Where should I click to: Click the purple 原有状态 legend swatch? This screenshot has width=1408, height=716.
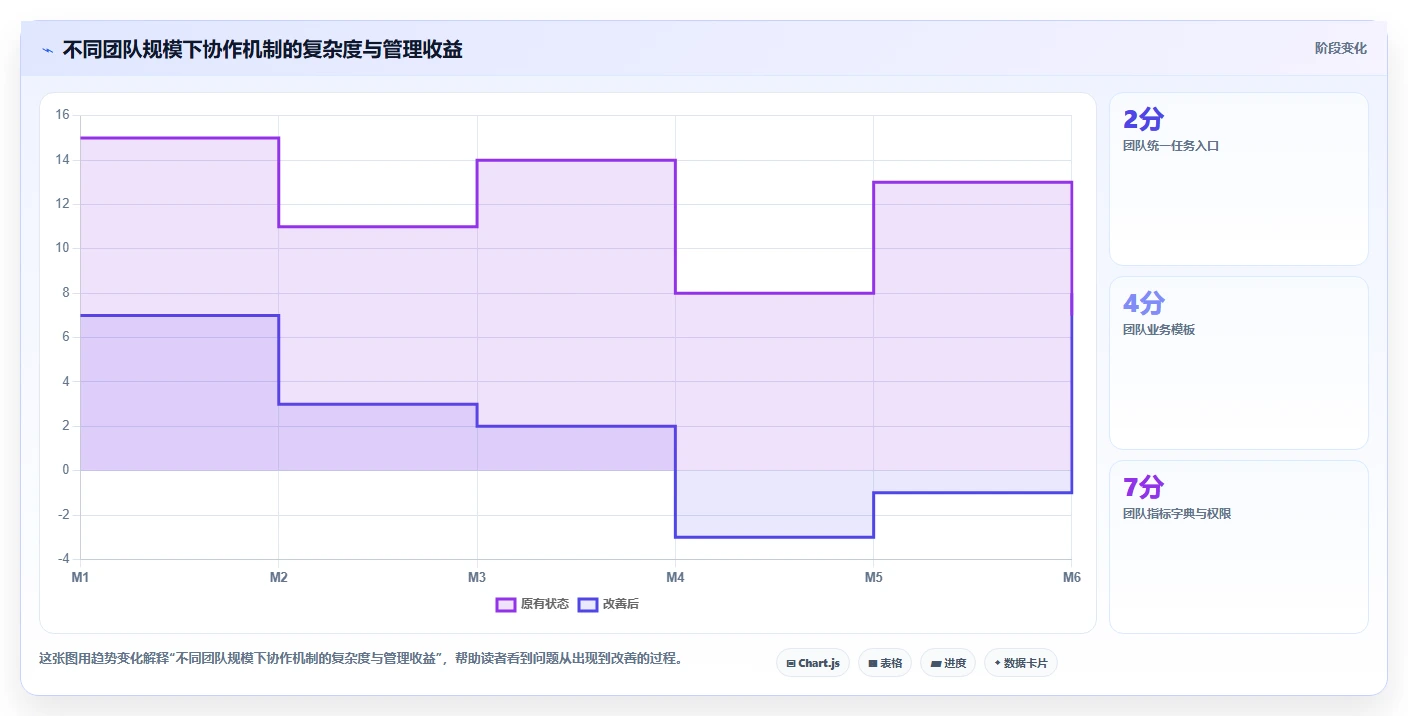(x=506, y=604)
